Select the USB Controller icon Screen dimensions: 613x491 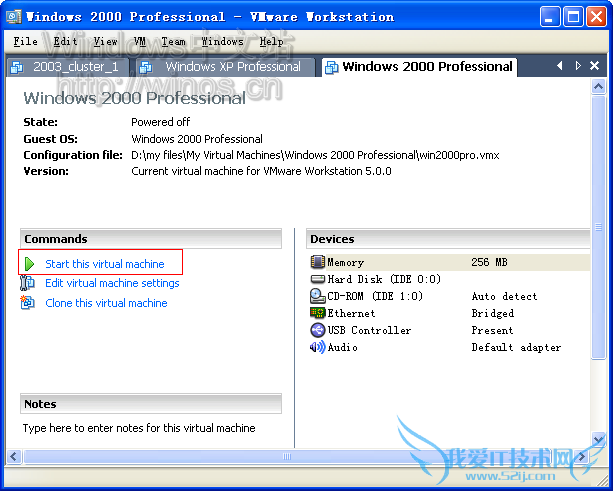tap(317, 330)
